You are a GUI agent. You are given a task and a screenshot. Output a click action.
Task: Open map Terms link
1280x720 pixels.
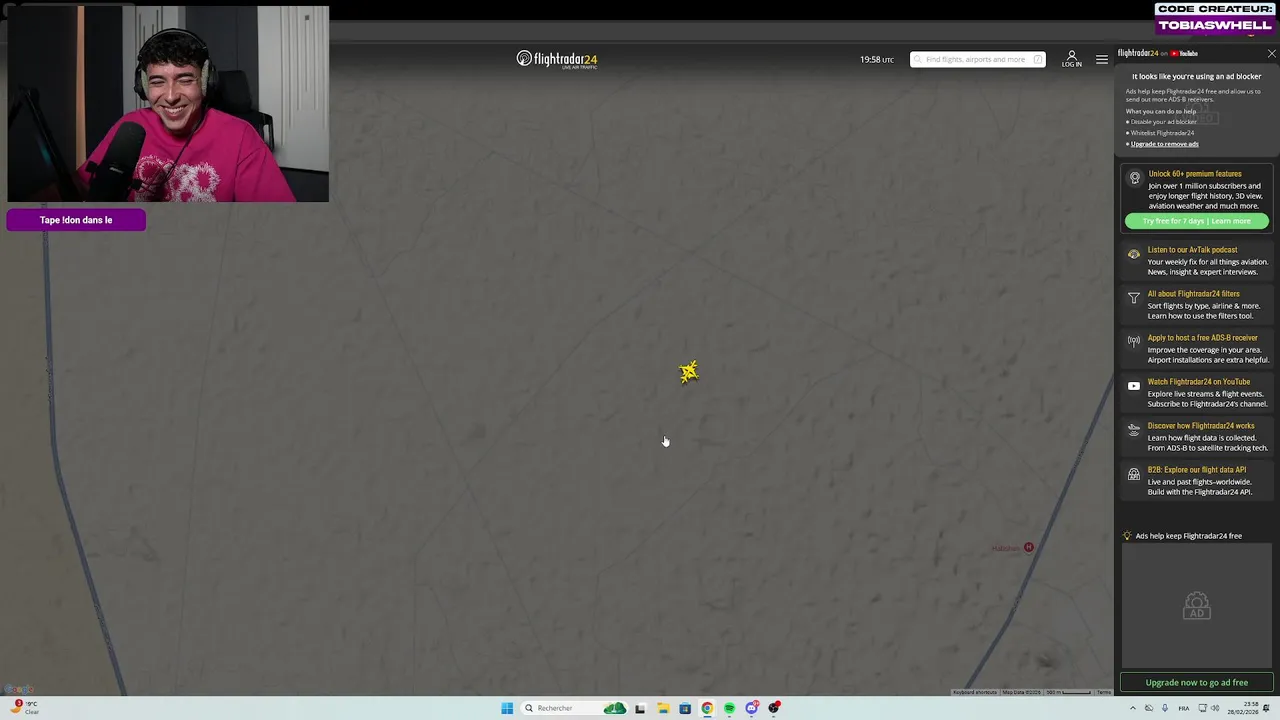(1104, 692)
